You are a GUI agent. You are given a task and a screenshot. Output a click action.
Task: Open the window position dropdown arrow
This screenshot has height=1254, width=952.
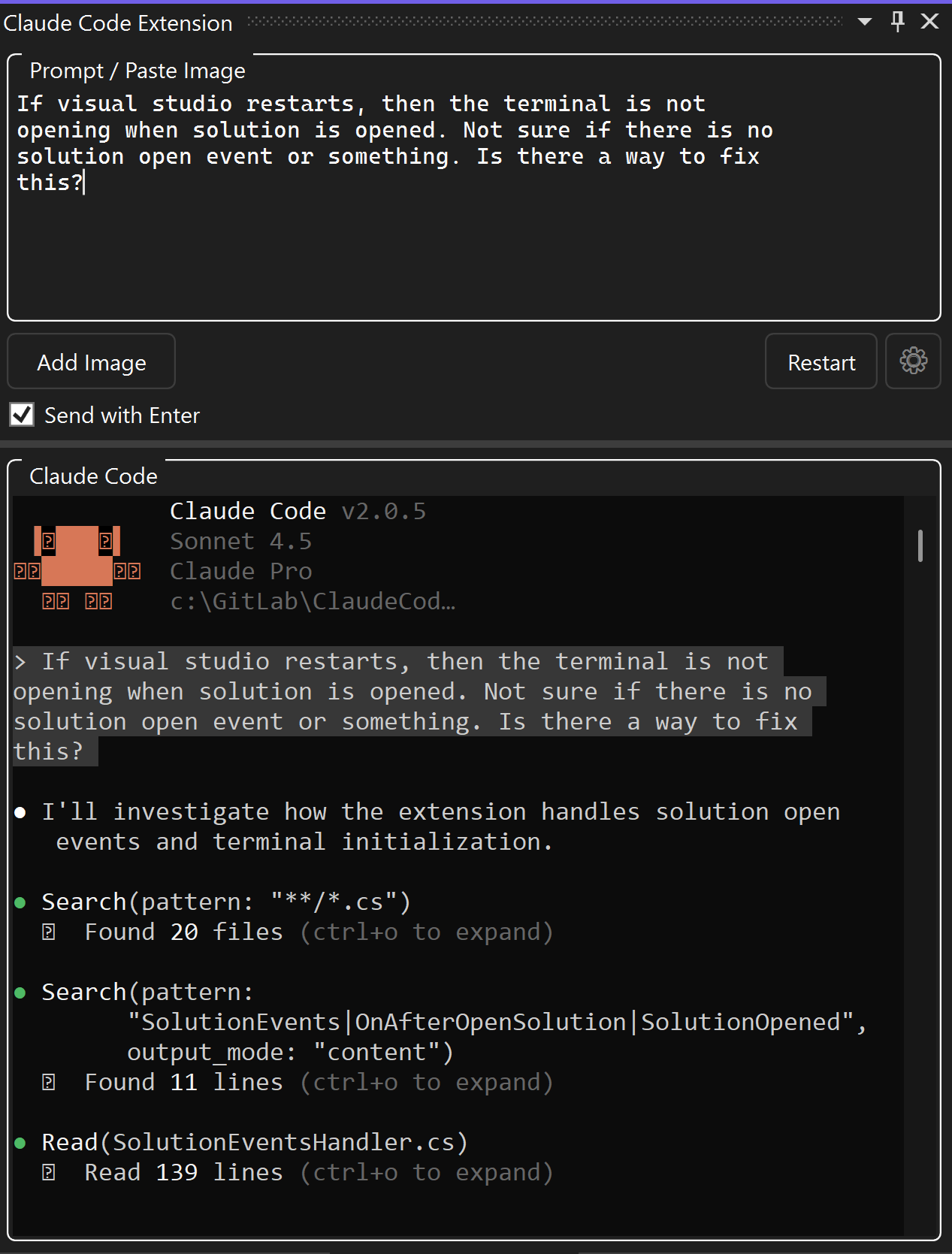tap(865, 22)
